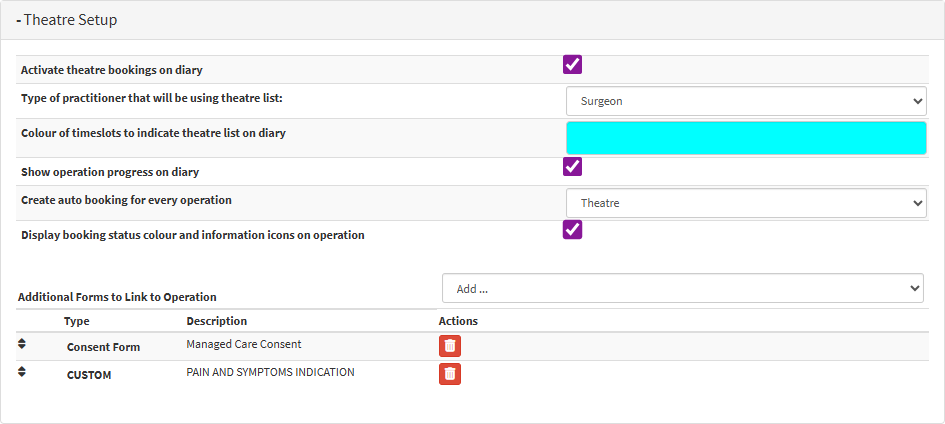
Task: Click the Actions column header
Action: pyautogui.click(x=458, y=321)
